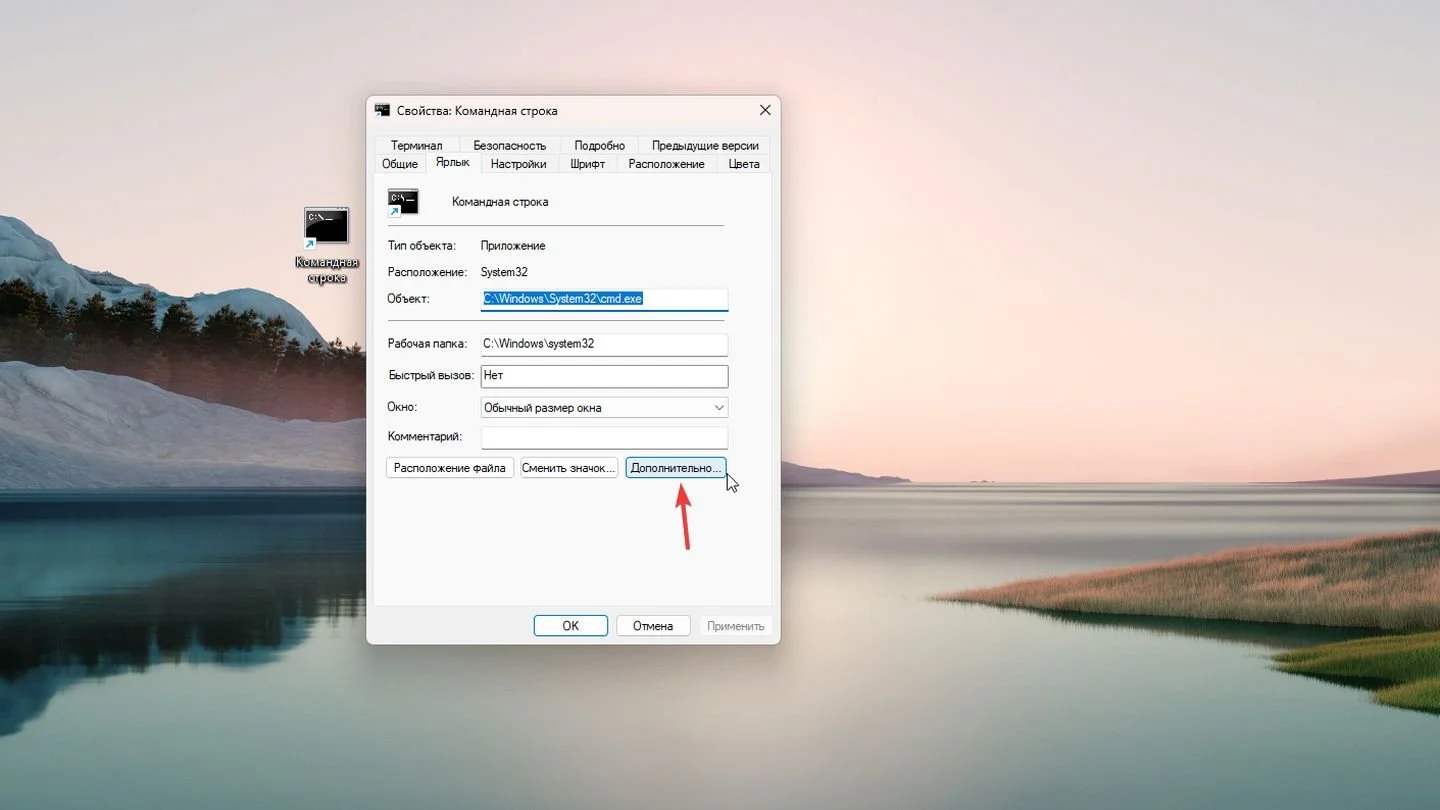
Task: Click the Комментарий text field
Action: [604, 437]
